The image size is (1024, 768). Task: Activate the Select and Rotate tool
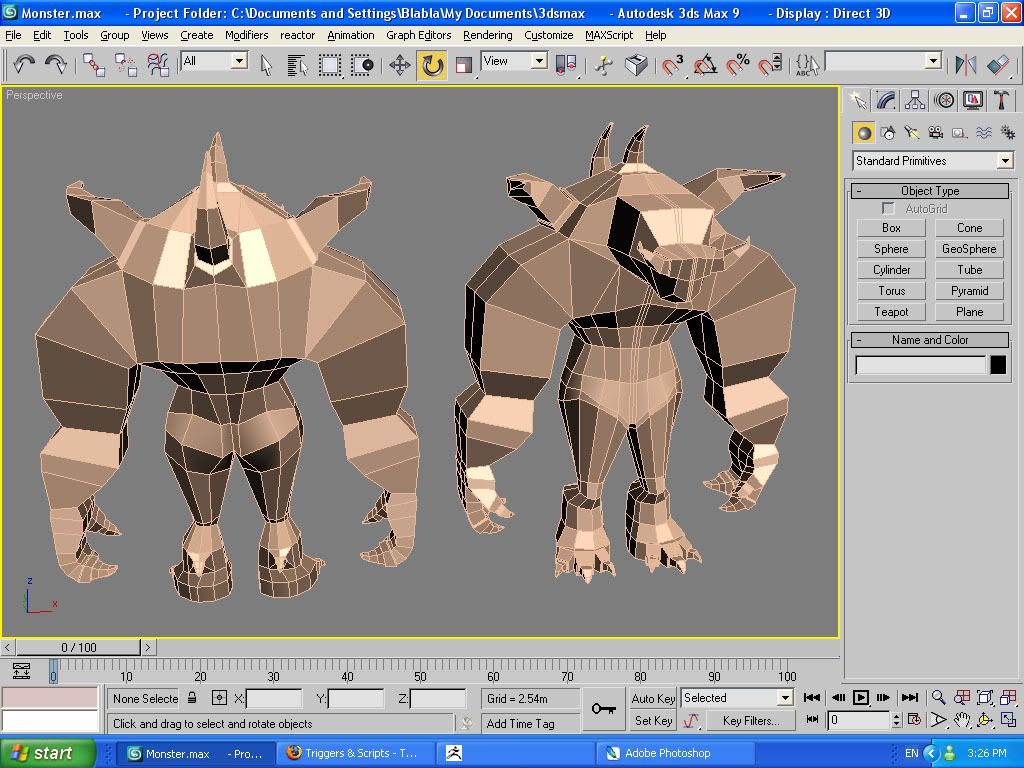click(432, 65)
